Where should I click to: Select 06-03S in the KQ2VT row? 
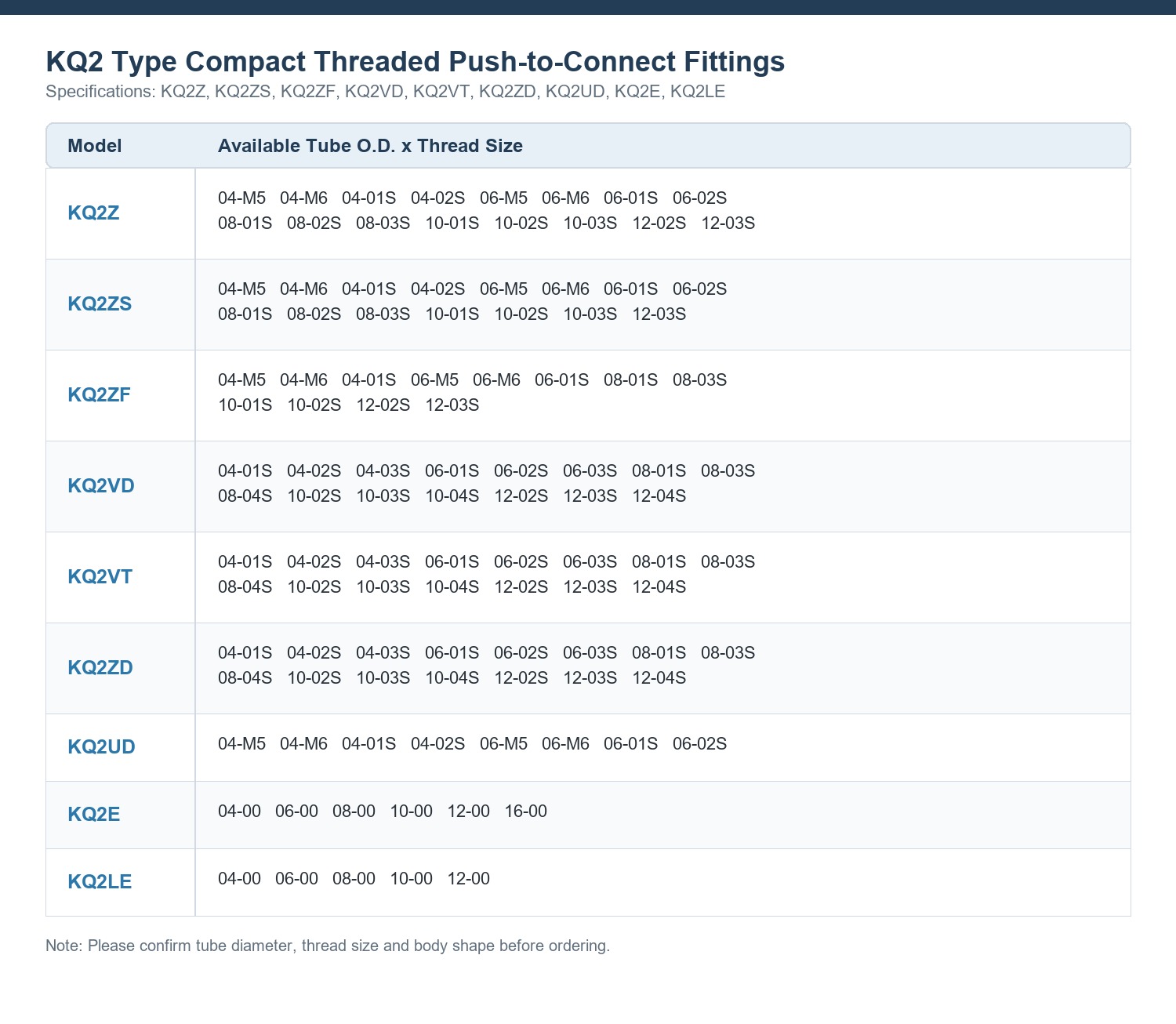590,562
